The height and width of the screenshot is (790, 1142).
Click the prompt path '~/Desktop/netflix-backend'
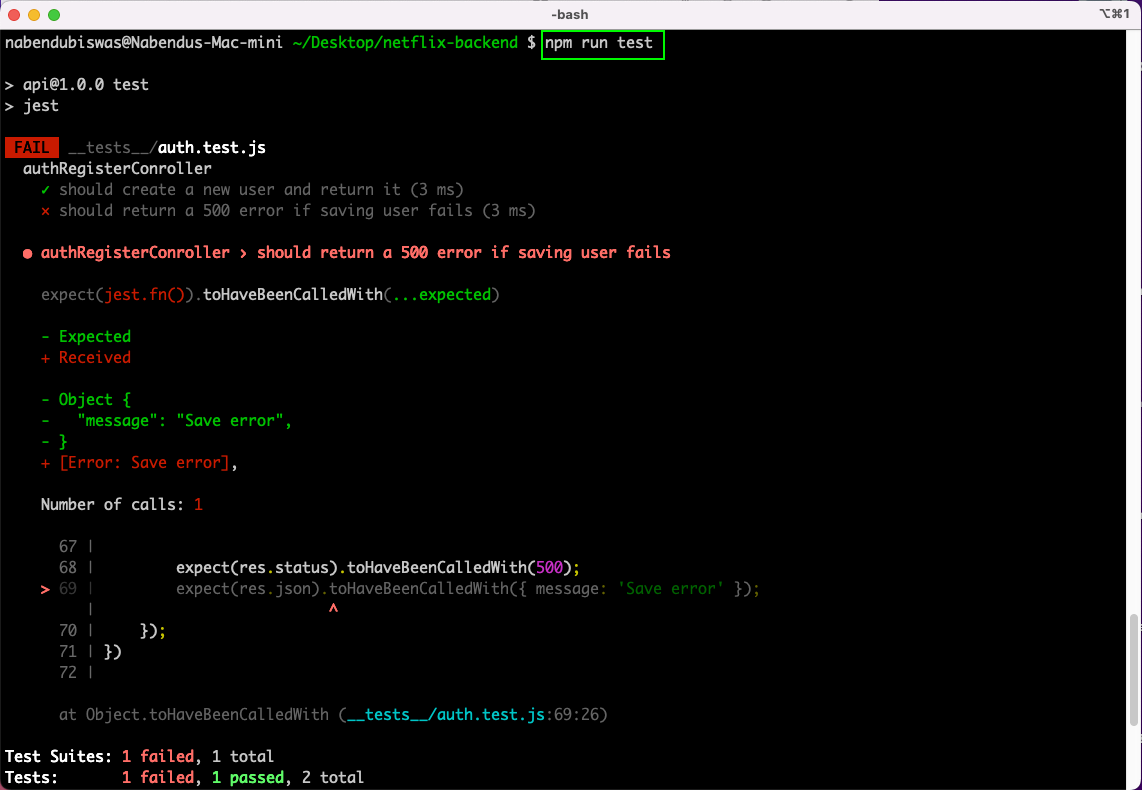coord(406,43)
